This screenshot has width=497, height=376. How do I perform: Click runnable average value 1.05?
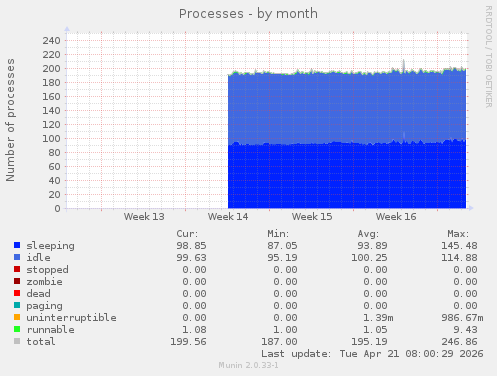375,330
